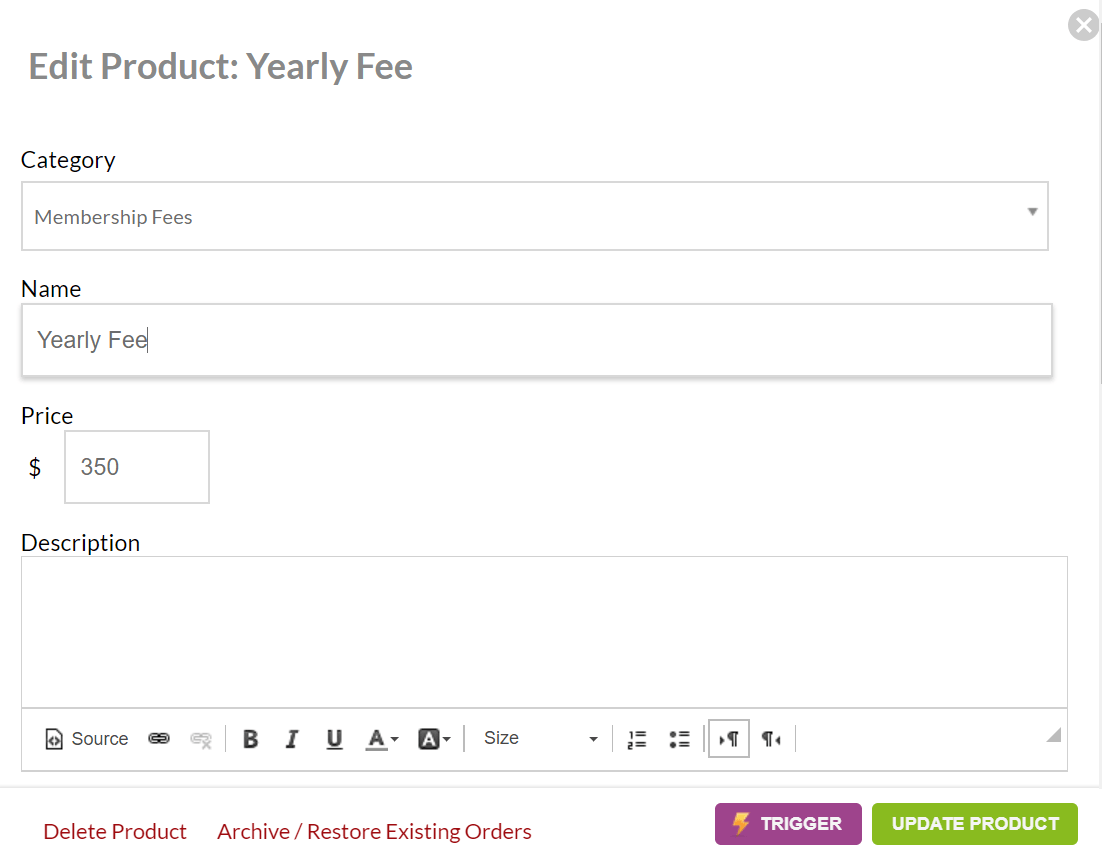Click the insert link icon
The height and width of the screenshot is (865, 1102).
click(159, 739)
